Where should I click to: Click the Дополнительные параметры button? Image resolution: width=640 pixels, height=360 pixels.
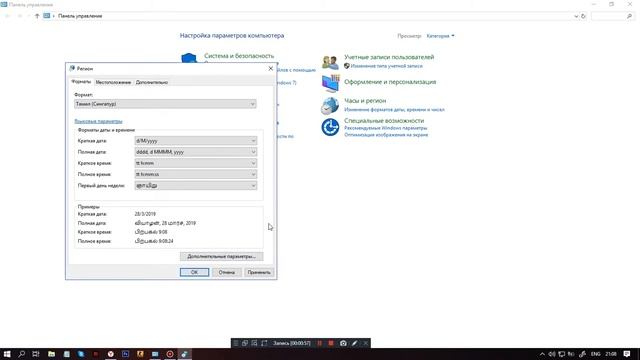click(221, 256)
